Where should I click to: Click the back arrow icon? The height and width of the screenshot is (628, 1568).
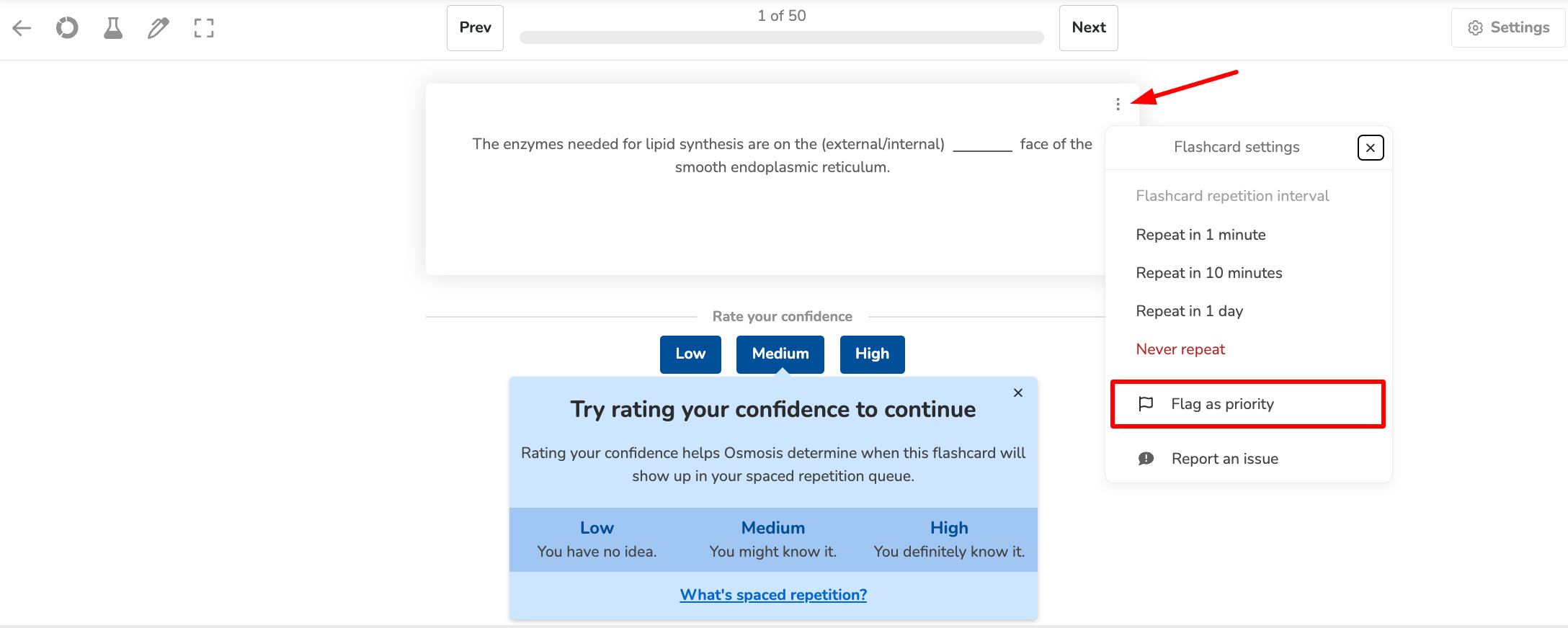click(x=22, y=28)
